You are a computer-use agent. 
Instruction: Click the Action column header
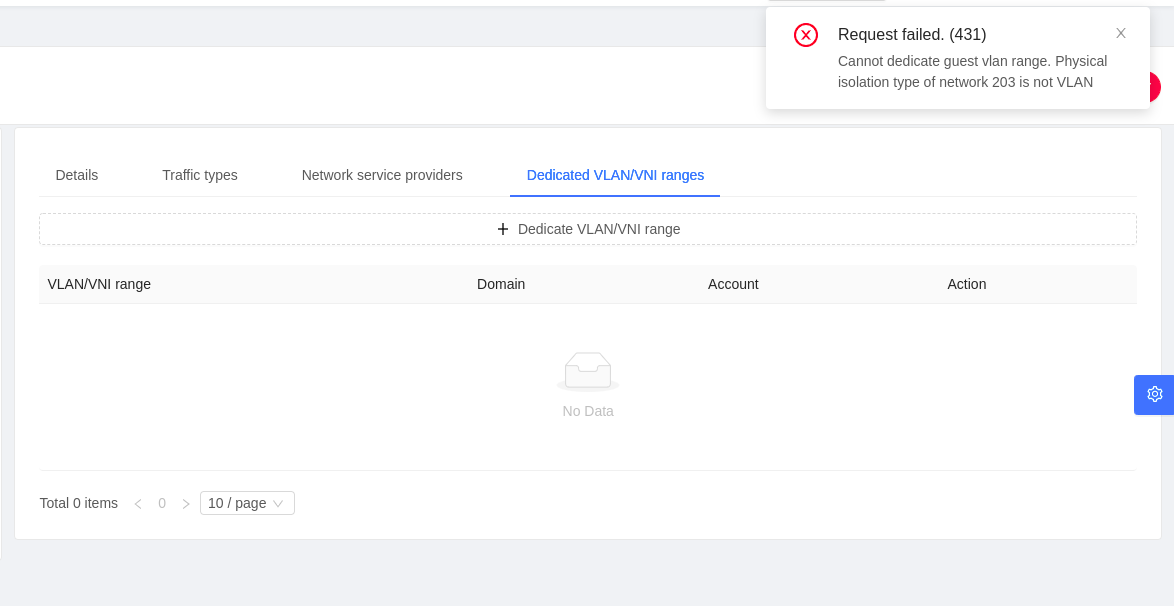pyautogui.click(x=967, y=284)
